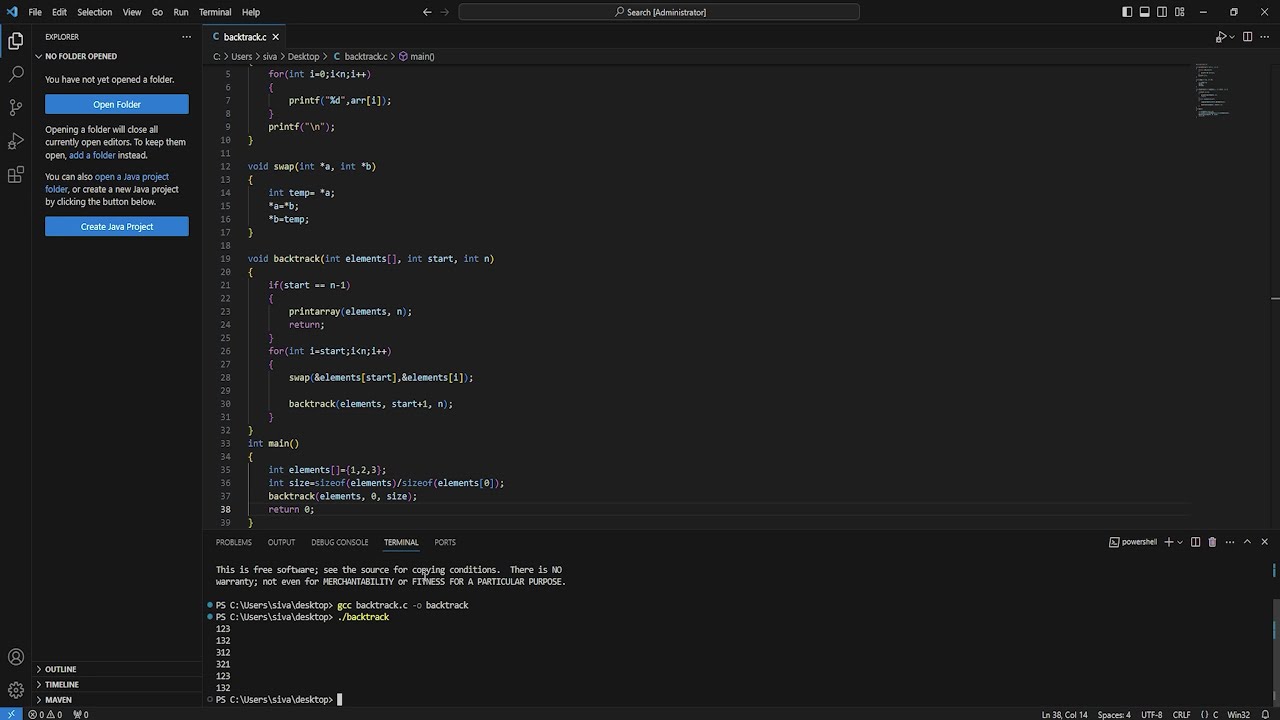Viewport: 1280px width, 720px height.
Task: Open errors and warnings status indicator
Action: pyautogui.click(x=45, y=714)
